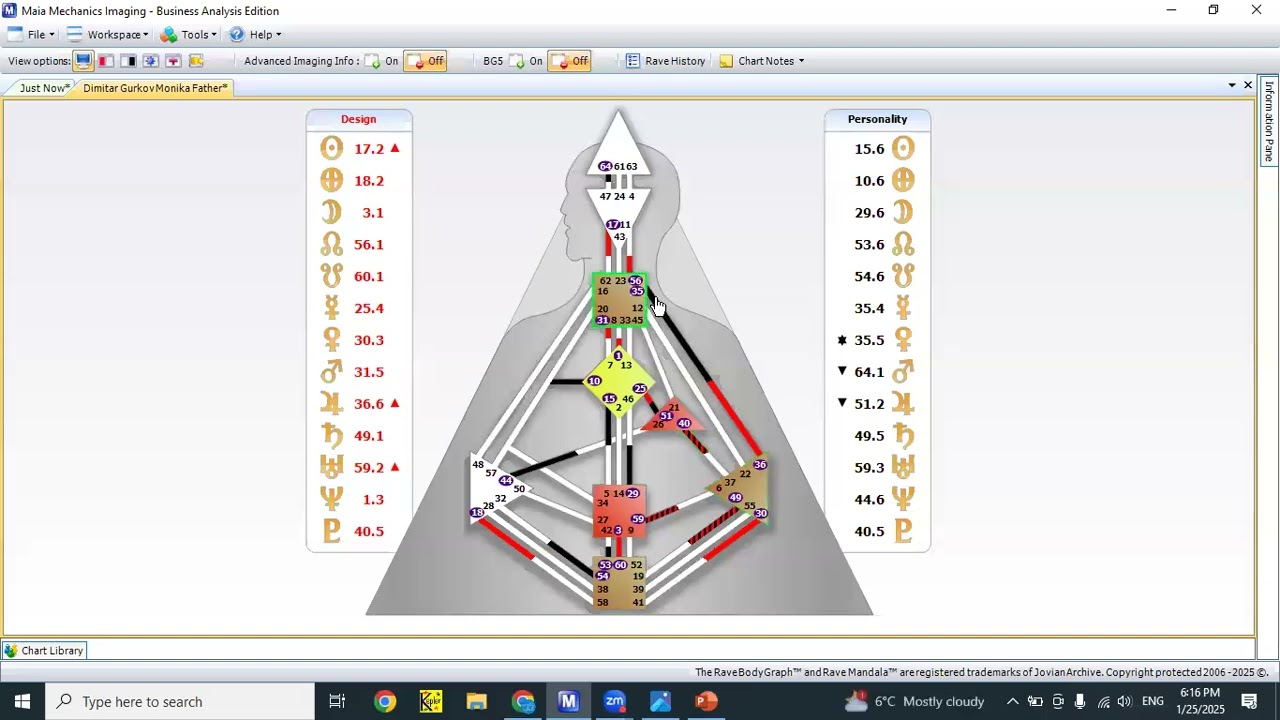
Task: Switch to Dimitar Gurkov Monika Father tab
Action: 155,88
